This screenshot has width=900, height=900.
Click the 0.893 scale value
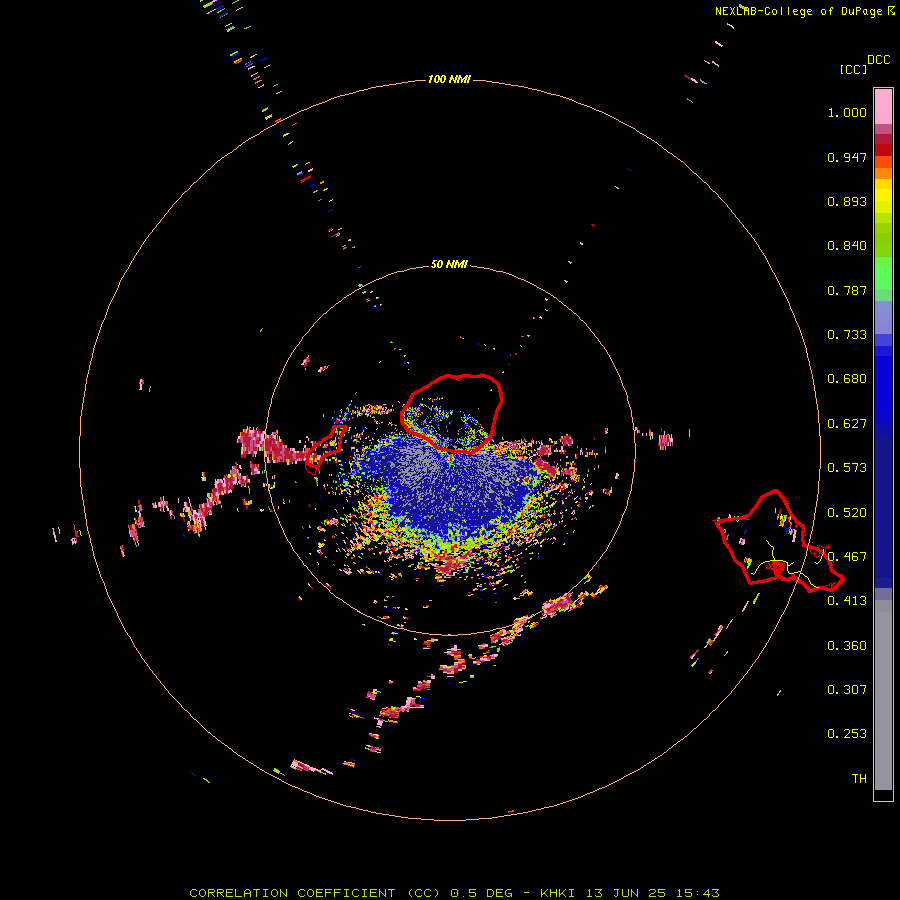click(847, 201)
